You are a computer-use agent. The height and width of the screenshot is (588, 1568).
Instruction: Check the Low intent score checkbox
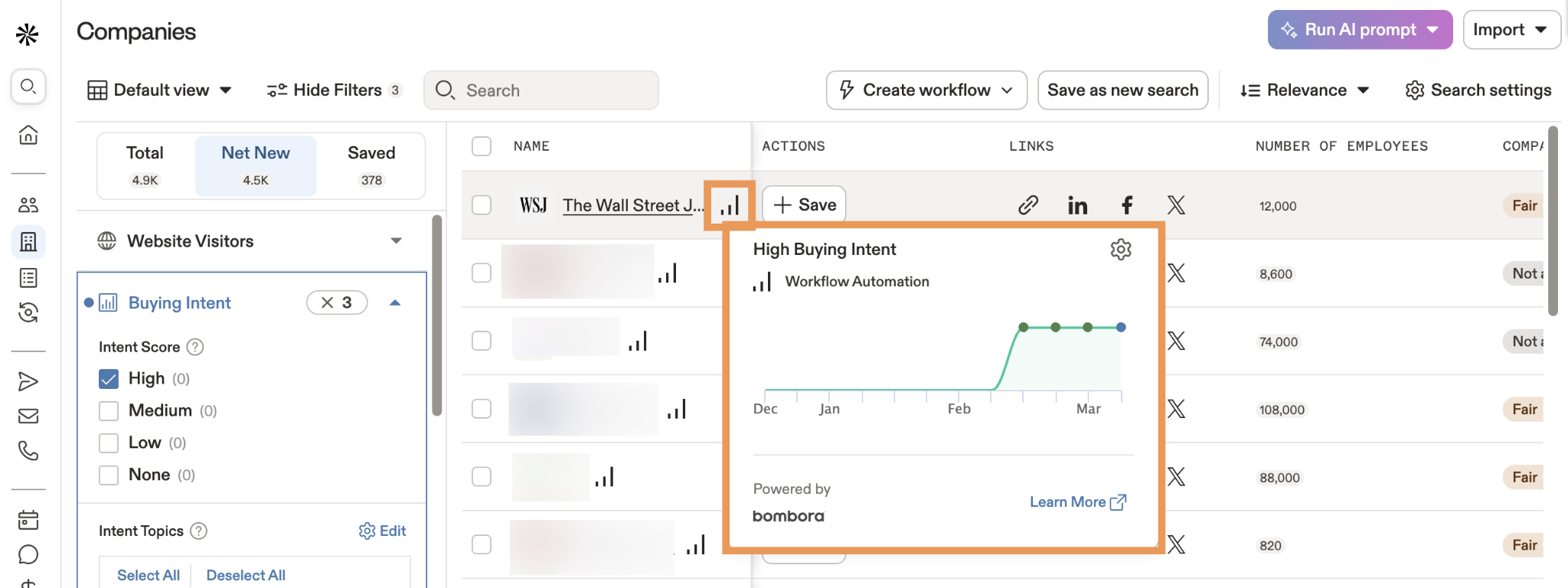click(109, 443)
